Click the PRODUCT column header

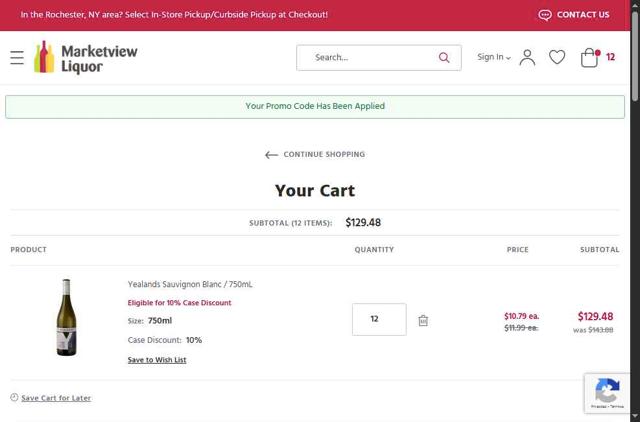point(29,250)
